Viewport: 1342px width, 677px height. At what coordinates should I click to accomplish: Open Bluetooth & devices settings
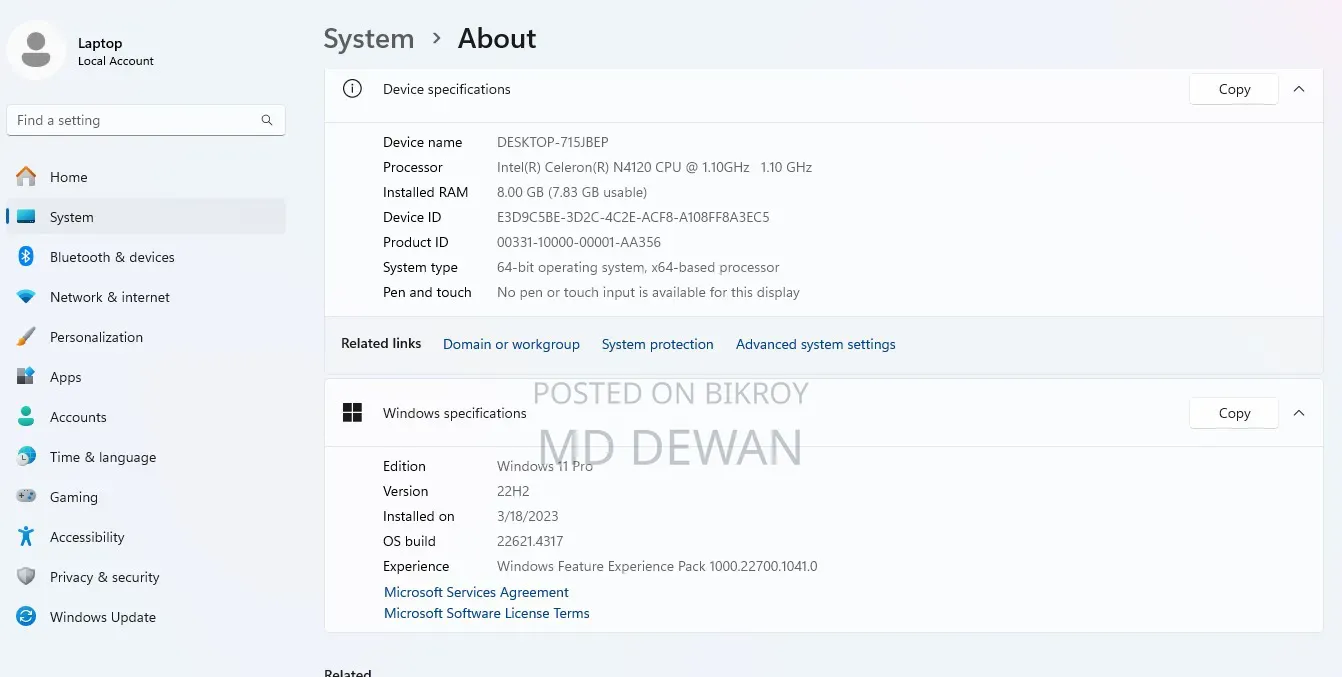146,257
